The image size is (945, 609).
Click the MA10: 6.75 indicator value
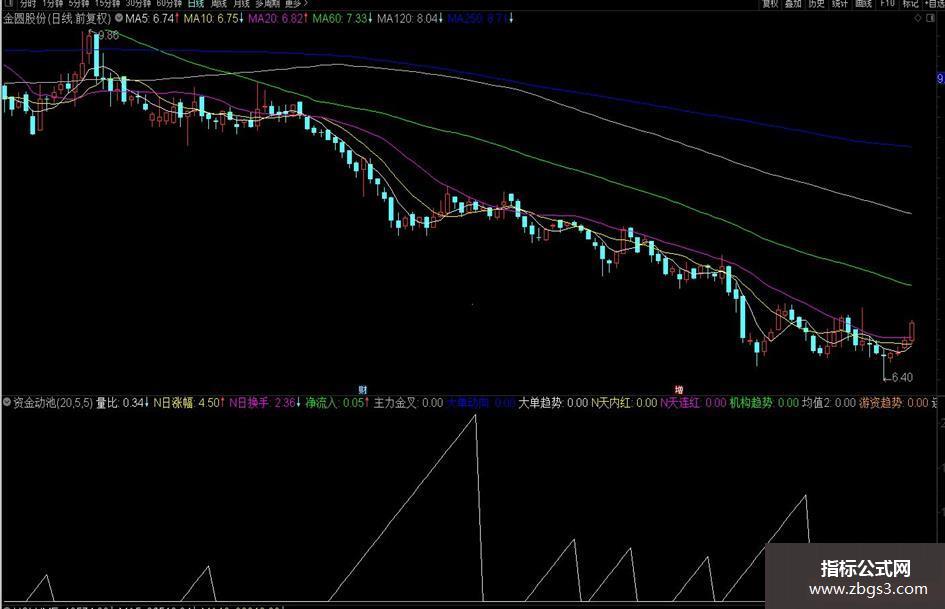pyautogui.click(x=213, y=19)
